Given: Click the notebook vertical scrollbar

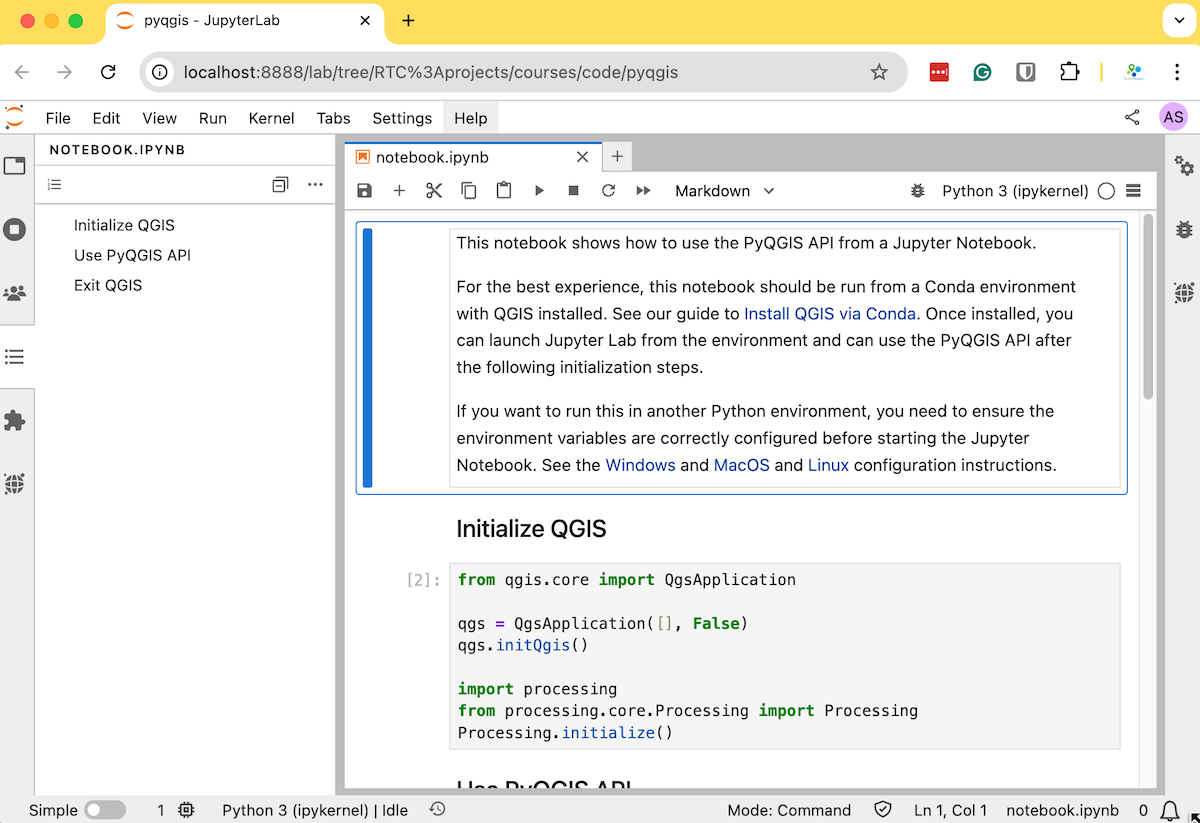Looking at the screenshot, I should [1148, 306].
